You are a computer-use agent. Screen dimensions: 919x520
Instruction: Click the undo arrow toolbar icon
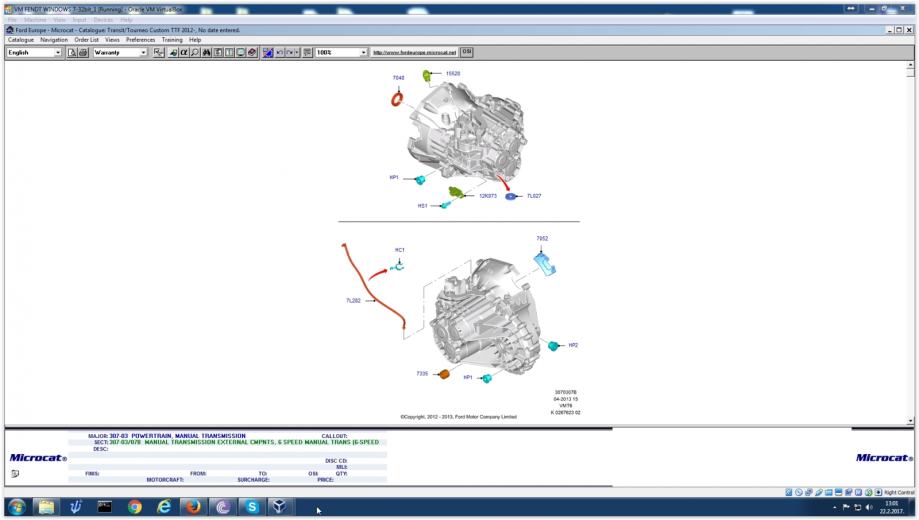tap(280, 52)
